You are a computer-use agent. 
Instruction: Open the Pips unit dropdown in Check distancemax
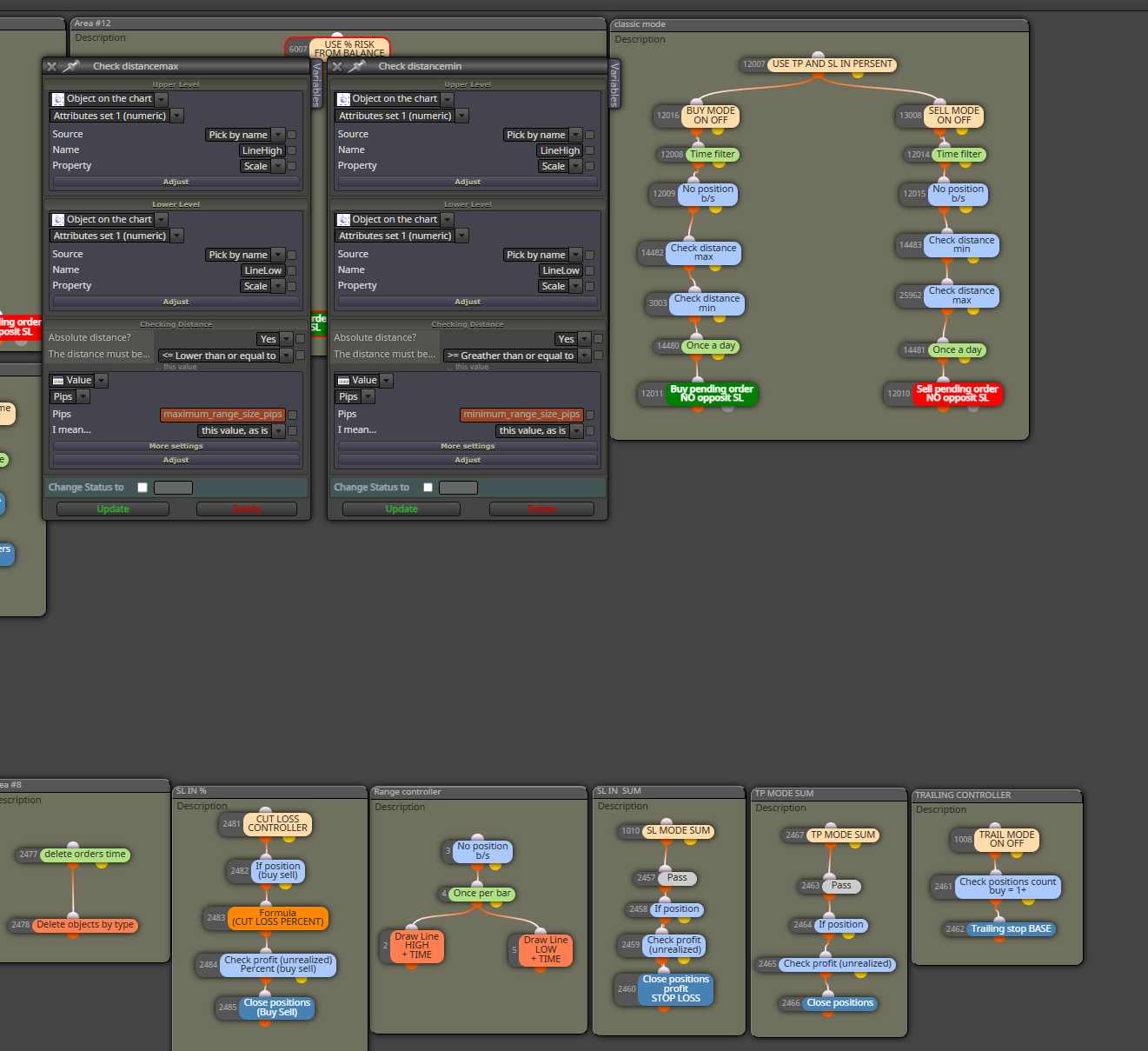83,396
